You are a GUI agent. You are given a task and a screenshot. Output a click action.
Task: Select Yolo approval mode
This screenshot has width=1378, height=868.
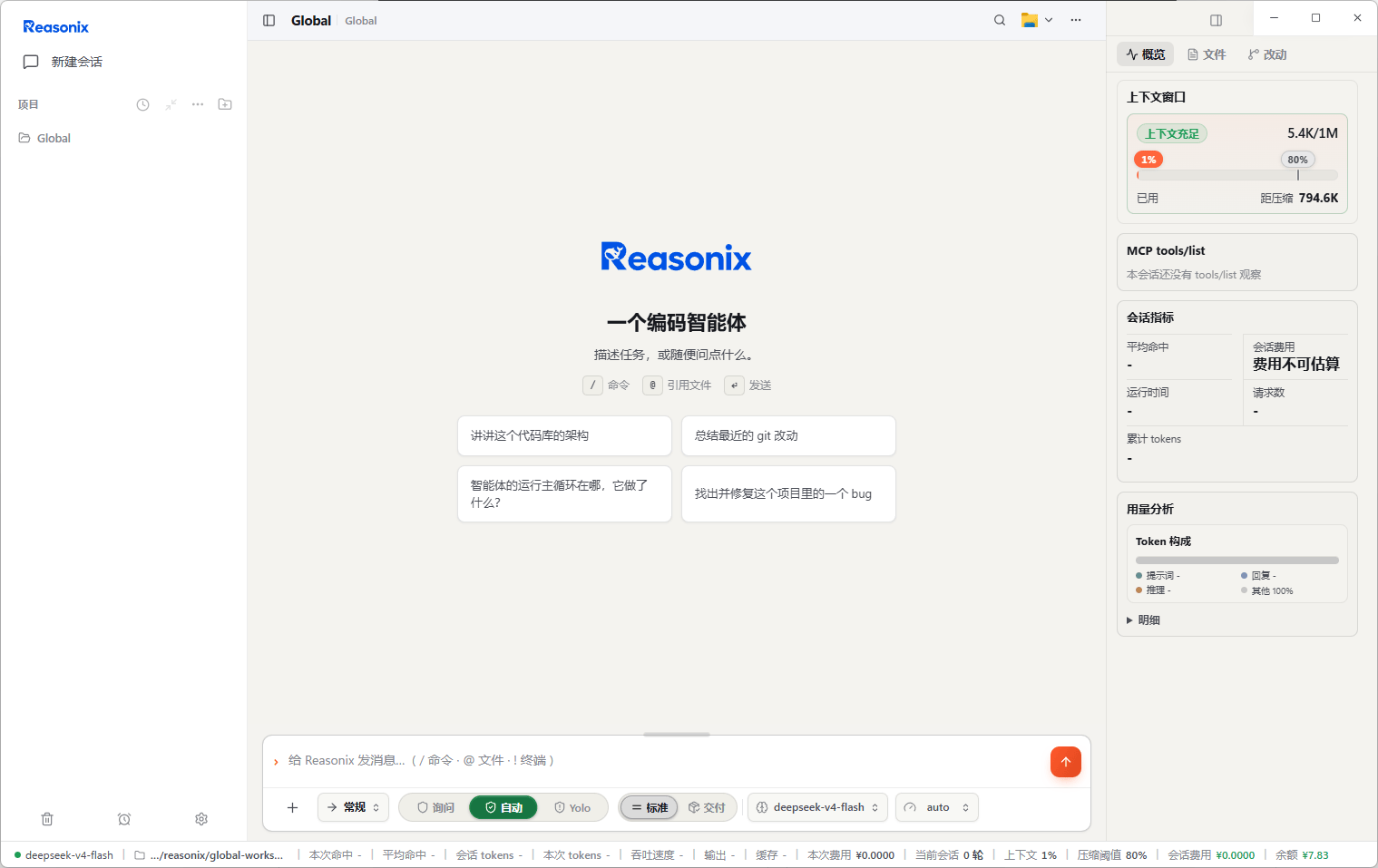click(x=572, y=807)
